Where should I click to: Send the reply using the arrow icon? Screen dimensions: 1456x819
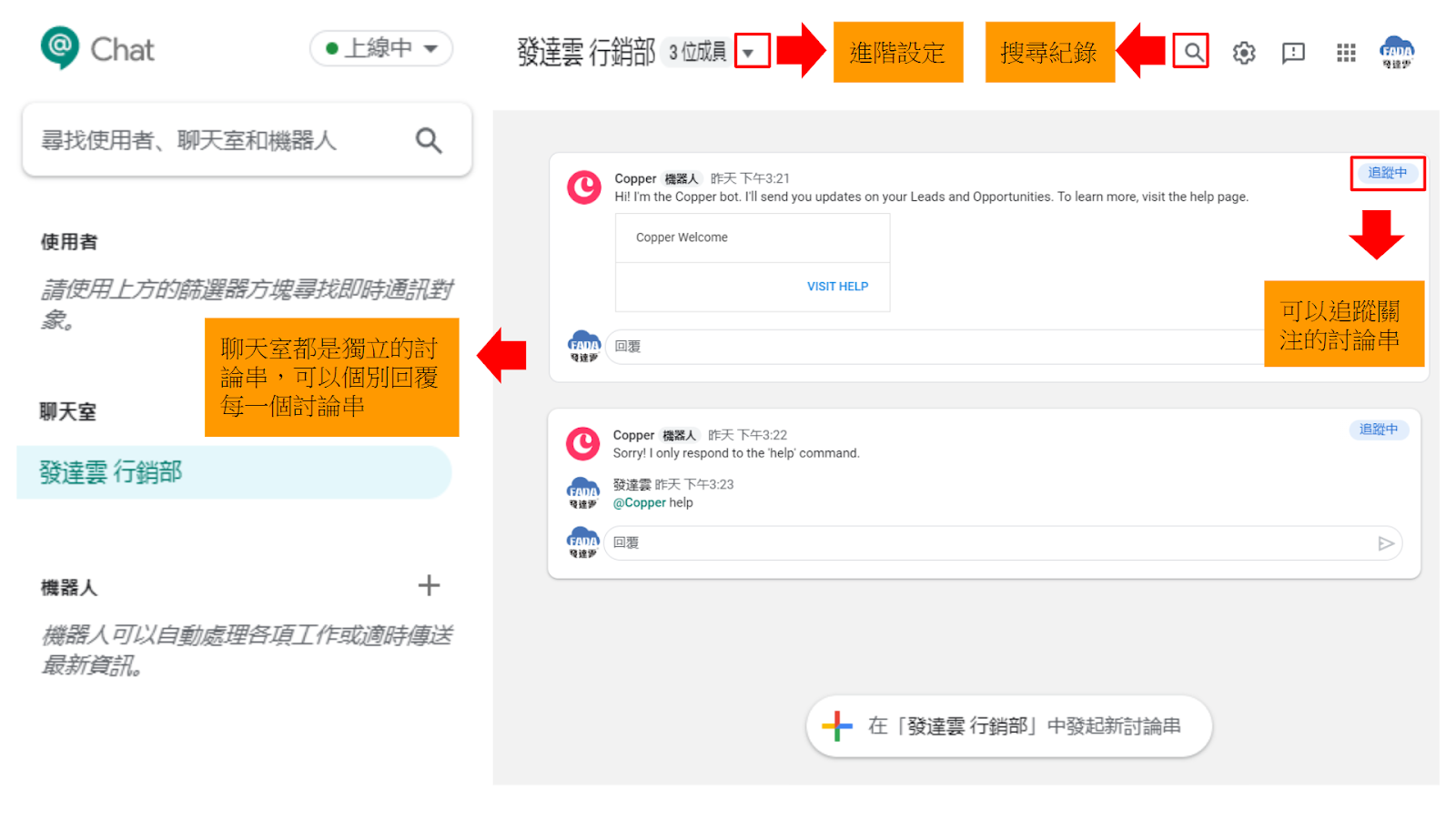click(x=1386, y=543)
